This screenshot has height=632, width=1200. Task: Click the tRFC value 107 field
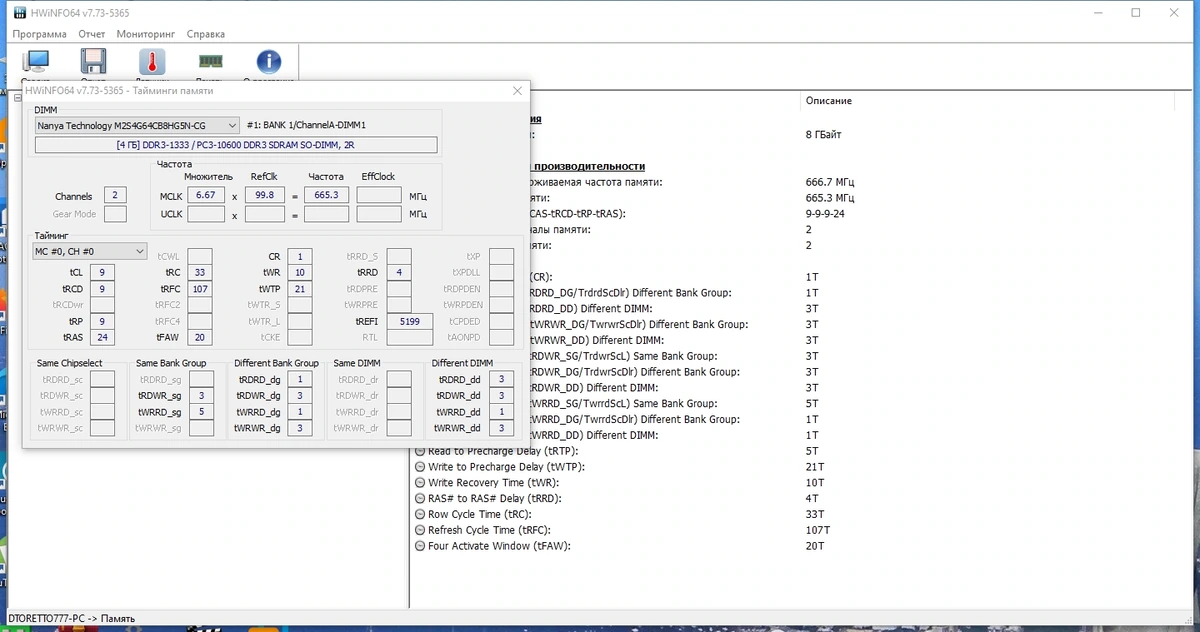(200, 289)
